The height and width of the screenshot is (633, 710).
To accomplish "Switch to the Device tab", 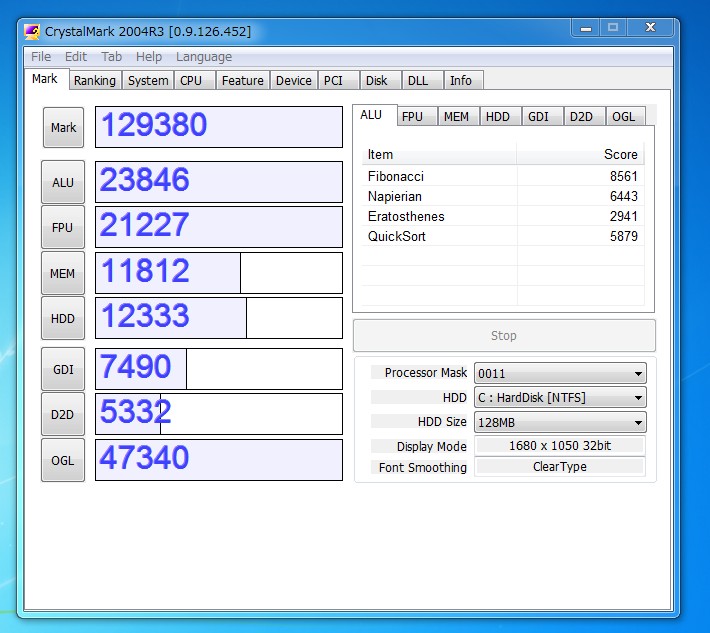I will point(293,80).
